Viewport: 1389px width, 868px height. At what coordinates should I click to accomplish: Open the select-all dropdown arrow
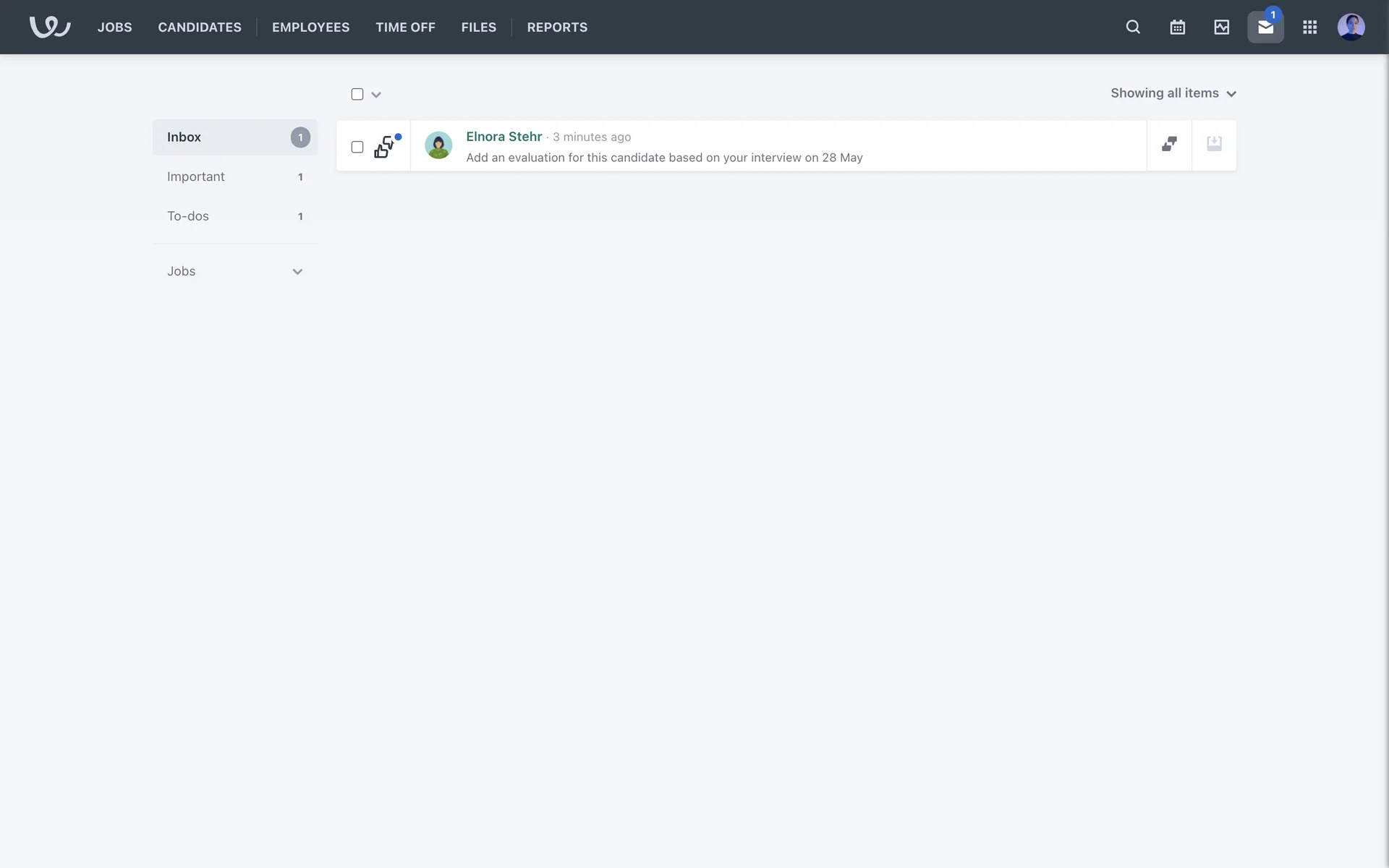(376, 95)
